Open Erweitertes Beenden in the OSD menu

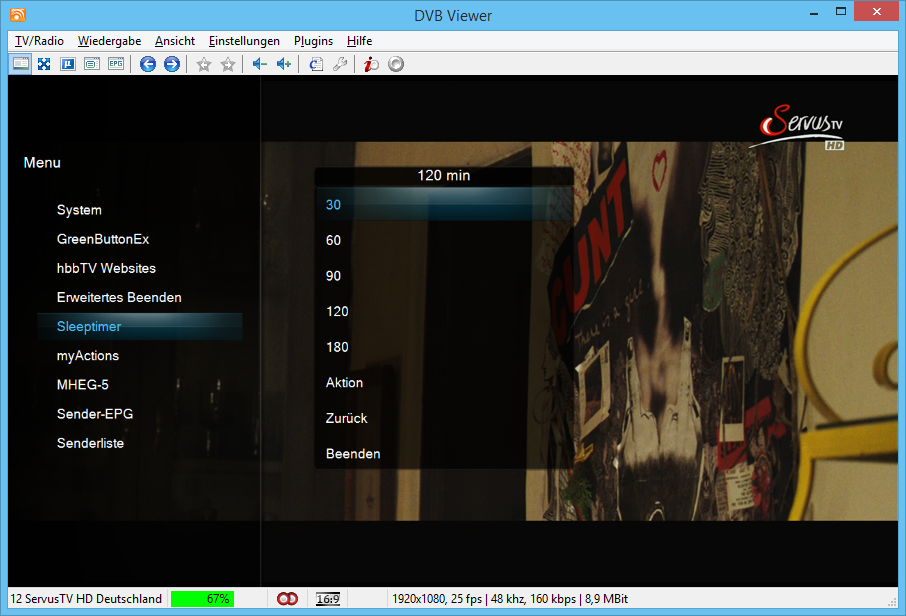(x=119, y=298)
